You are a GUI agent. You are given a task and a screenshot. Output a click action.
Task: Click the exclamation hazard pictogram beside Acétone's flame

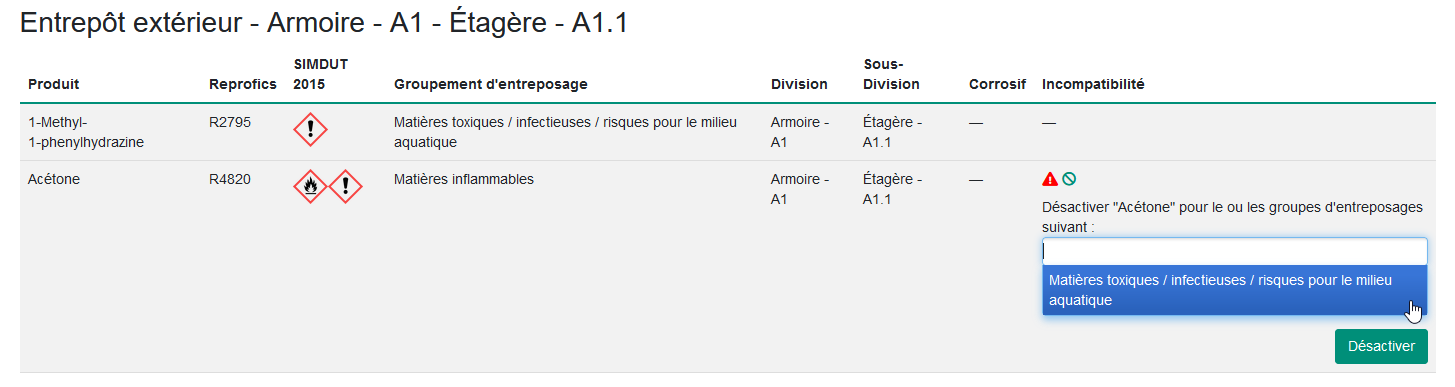(x=345, y=186)
